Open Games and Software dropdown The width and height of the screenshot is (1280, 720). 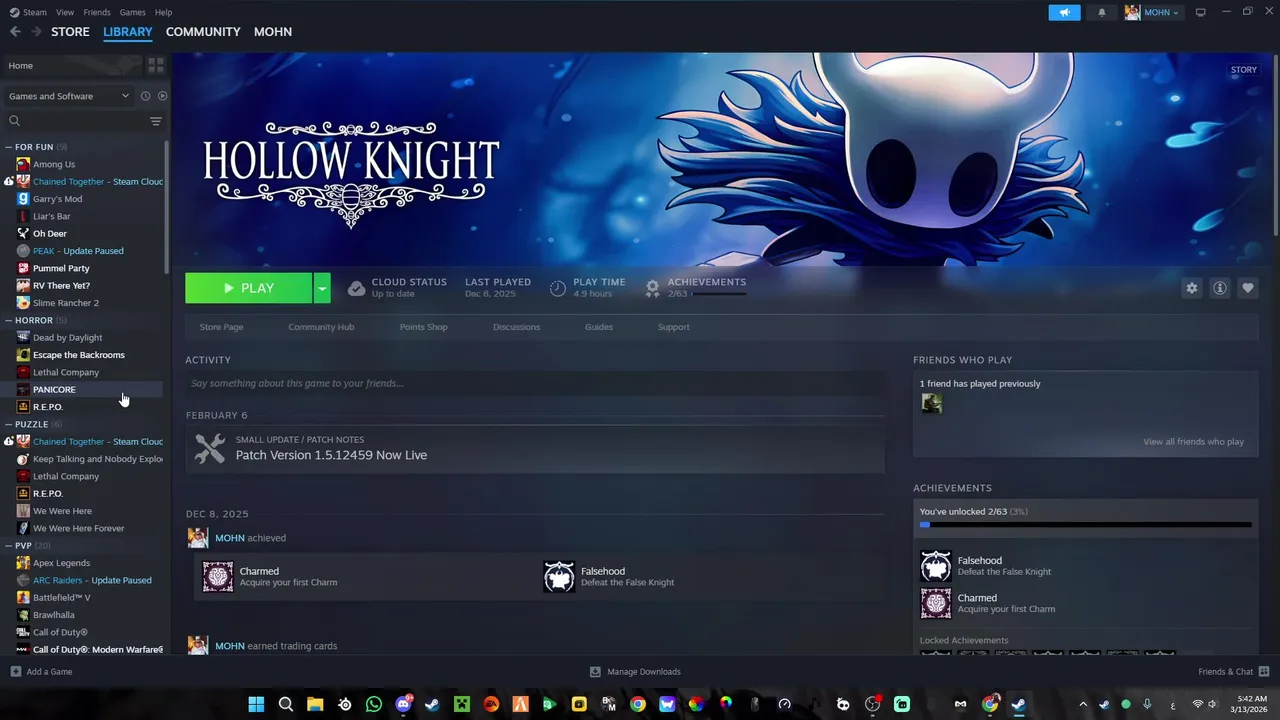click(68, 96)
